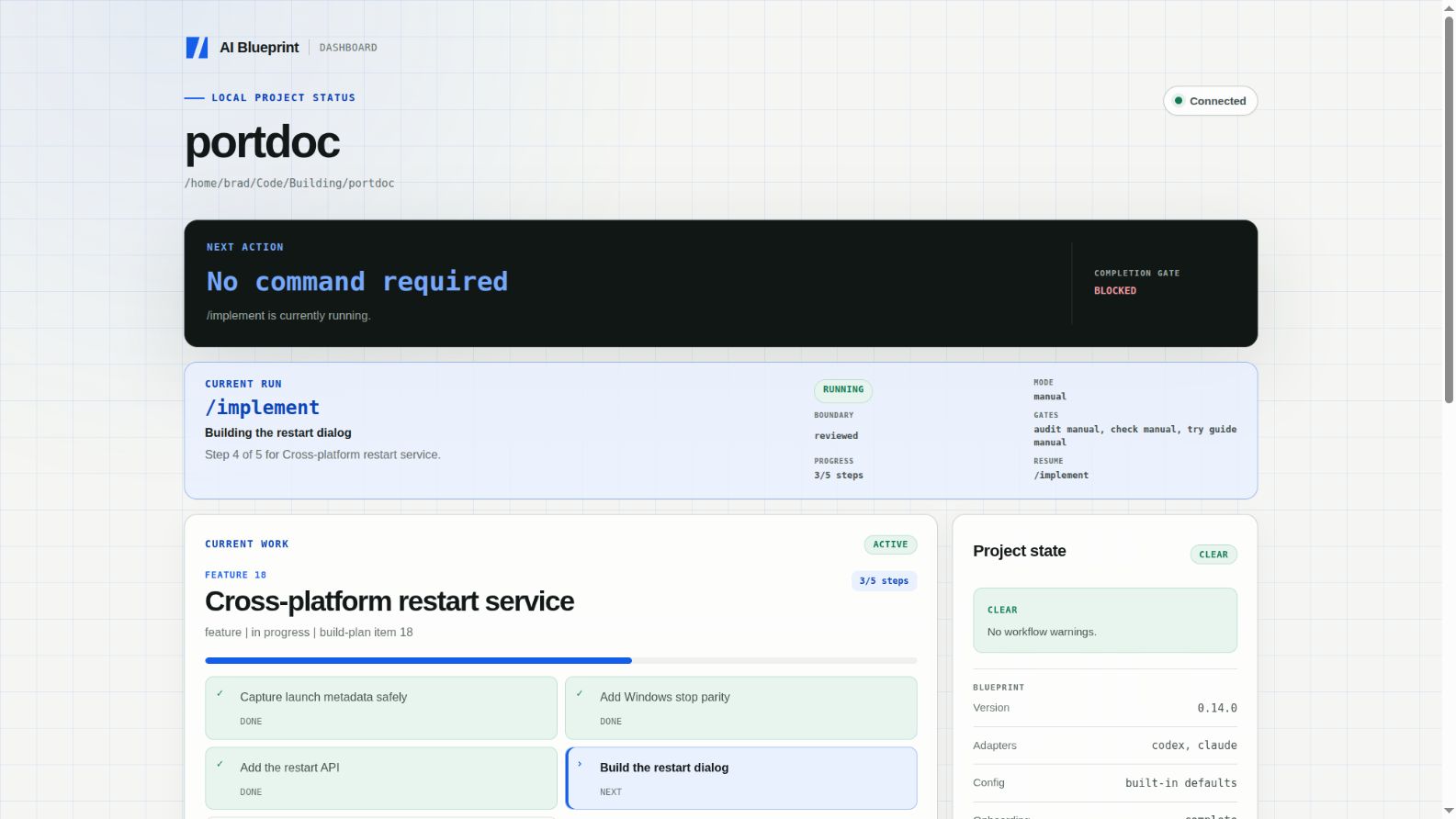Screen dimensions: 1456x819
Task: Click the path /home/brad/Code/Building/portdoc
Action: coord(289,183)
